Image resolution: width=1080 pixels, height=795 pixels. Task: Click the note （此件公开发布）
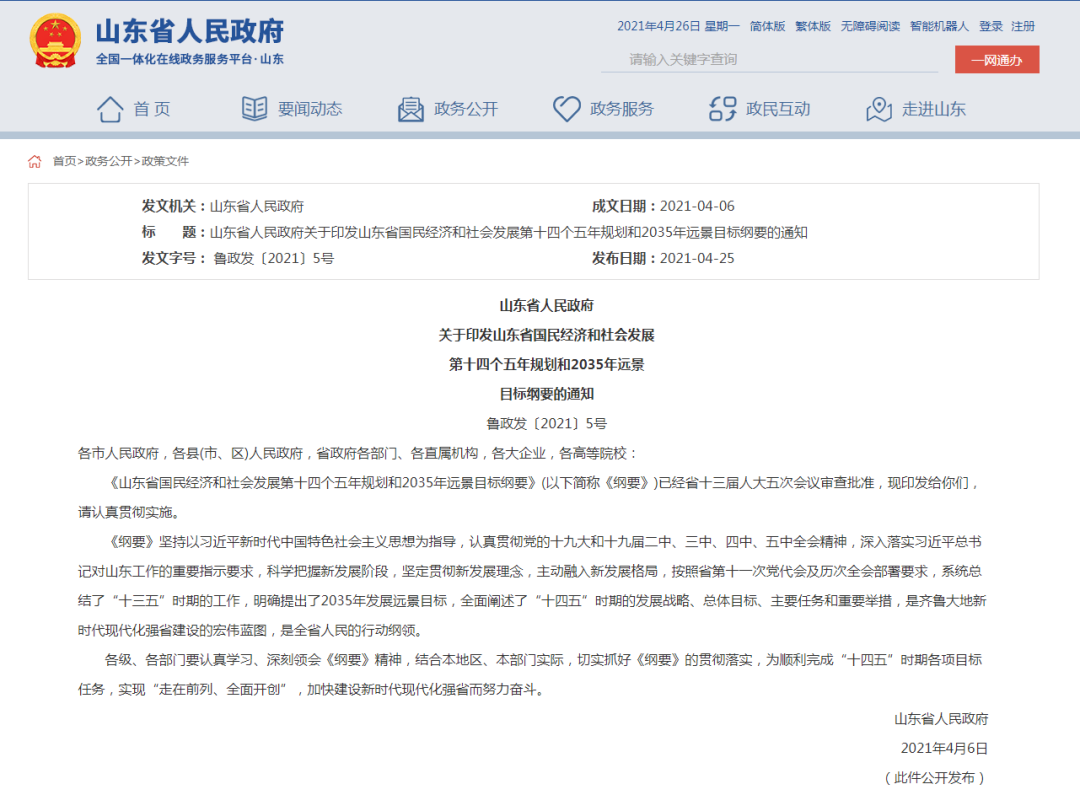click(935, 778)
